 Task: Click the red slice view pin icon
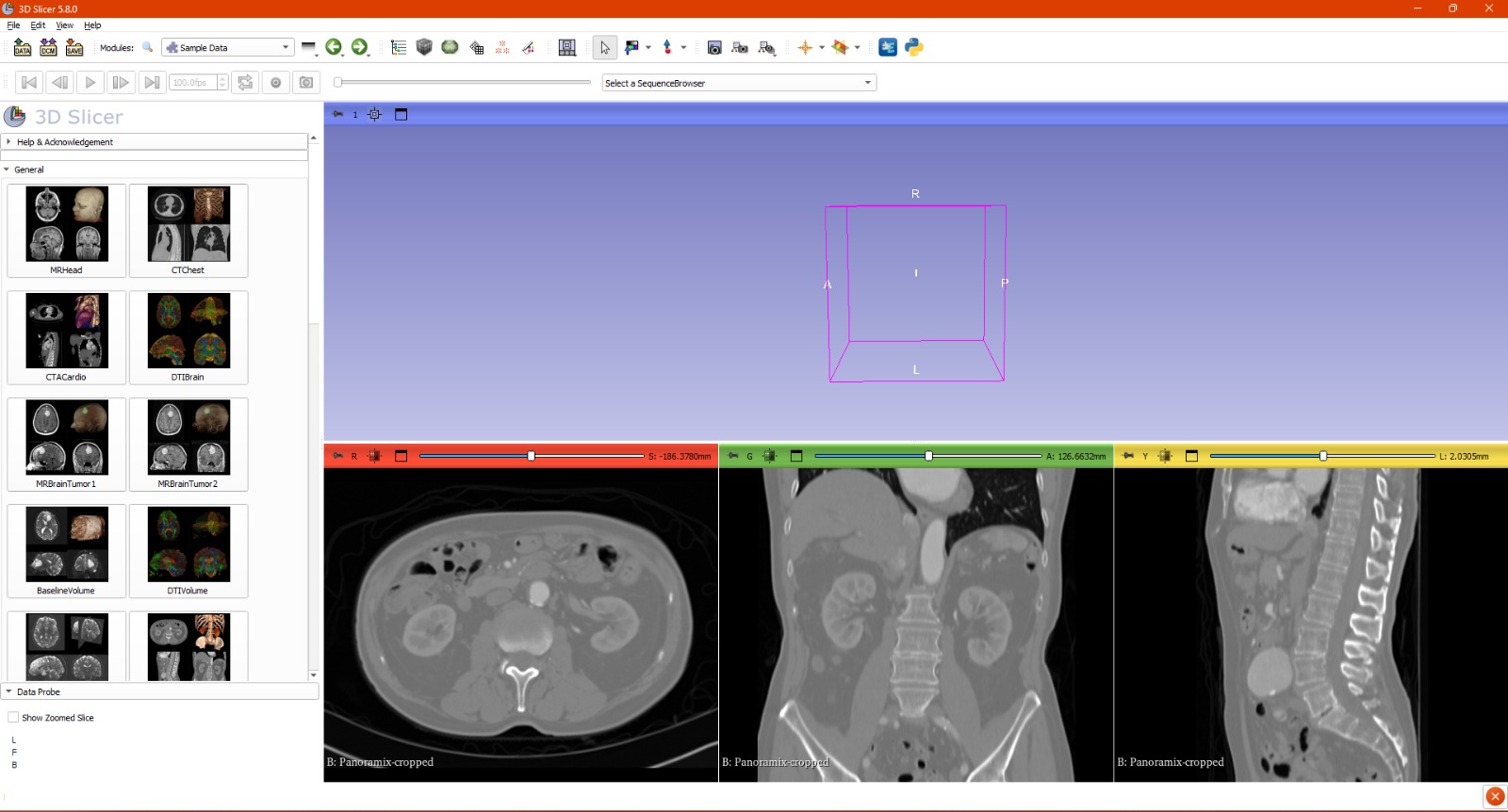tap(337, 456)
